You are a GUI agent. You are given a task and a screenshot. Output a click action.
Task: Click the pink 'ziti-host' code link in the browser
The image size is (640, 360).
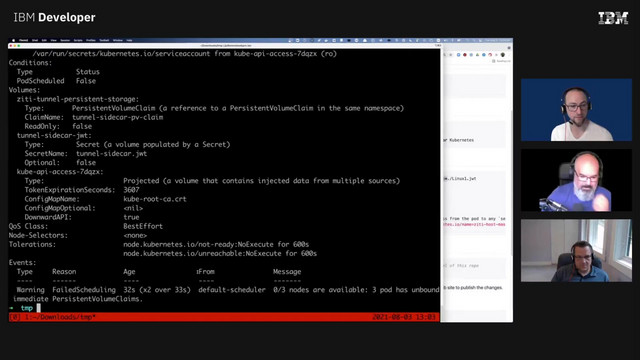pos(474,224)
